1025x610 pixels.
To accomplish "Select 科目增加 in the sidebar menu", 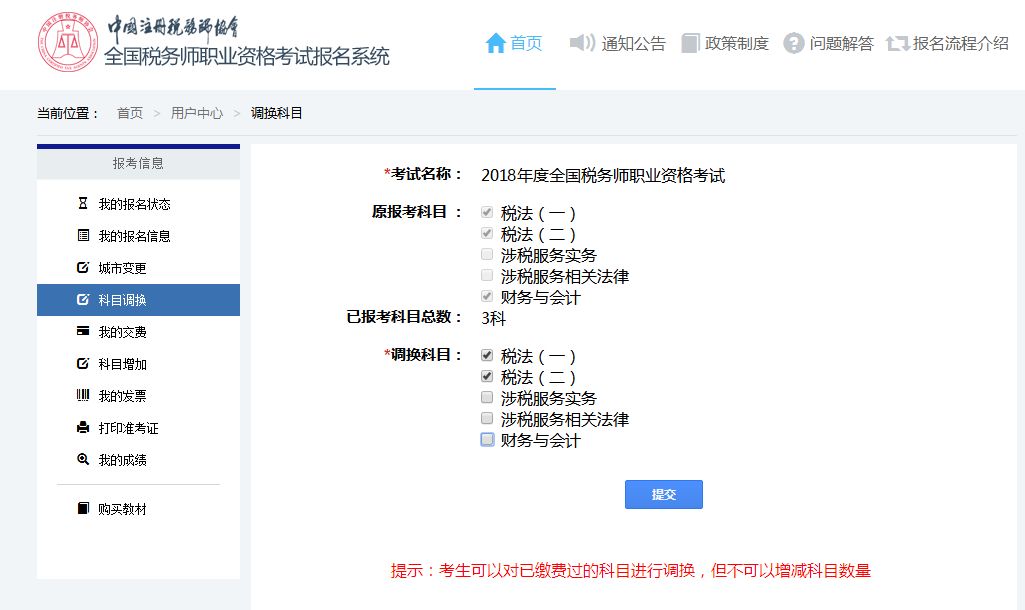I will click(x=122, y=364).
